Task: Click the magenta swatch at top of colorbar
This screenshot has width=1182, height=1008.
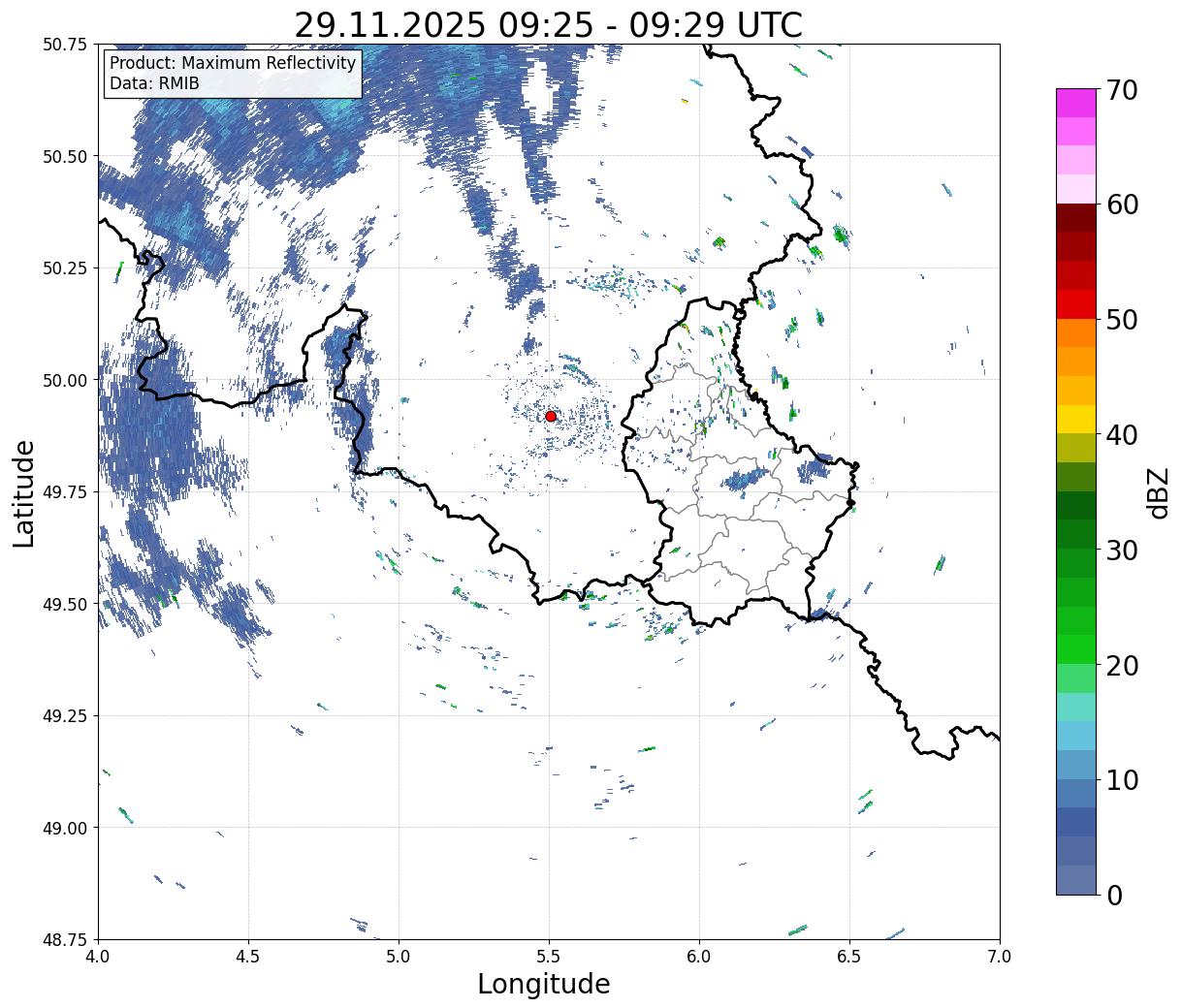Action: [1076, 103]
